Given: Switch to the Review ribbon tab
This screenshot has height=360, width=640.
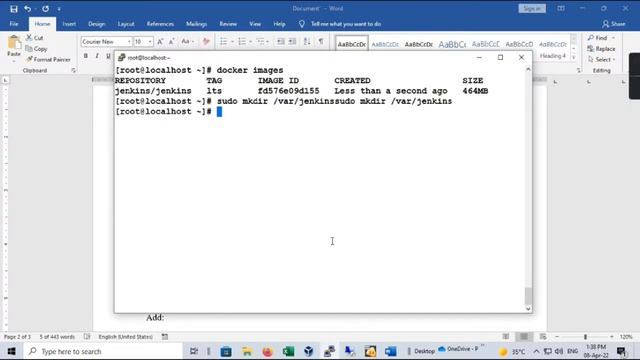Looking at the screenshot, I should pos(228,24).
